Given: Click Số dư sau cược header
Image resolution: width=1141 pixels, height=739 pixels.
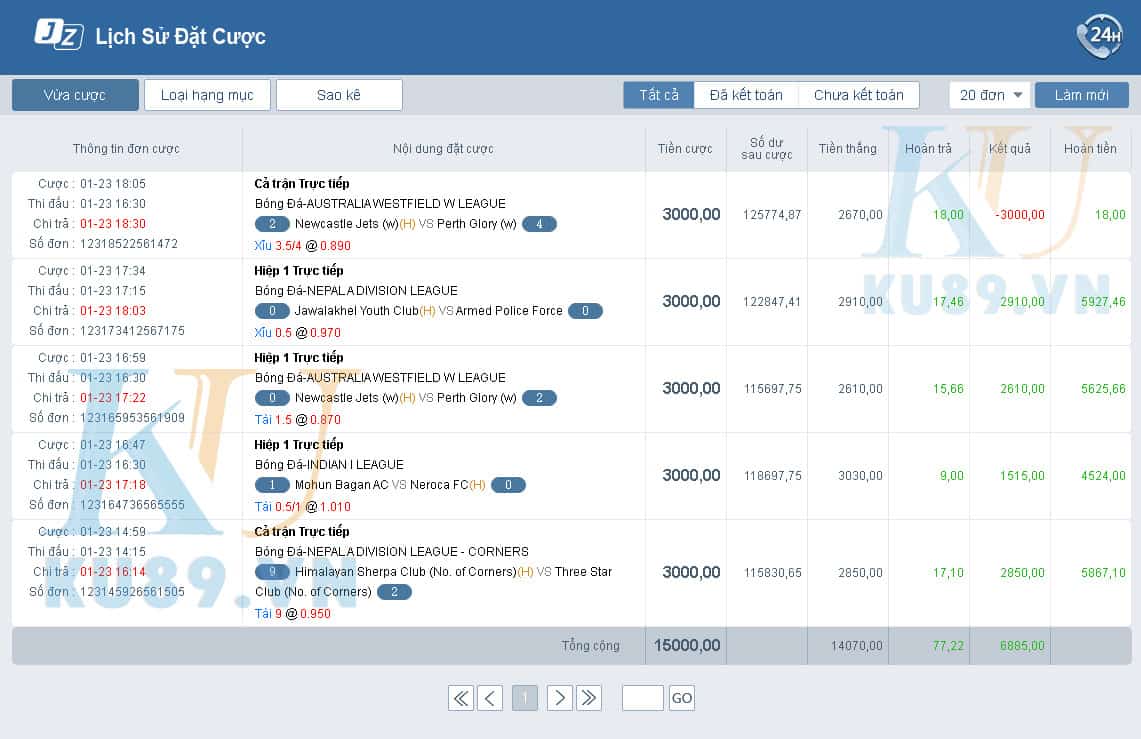Looking at the screenshot, I should (767, 148).
